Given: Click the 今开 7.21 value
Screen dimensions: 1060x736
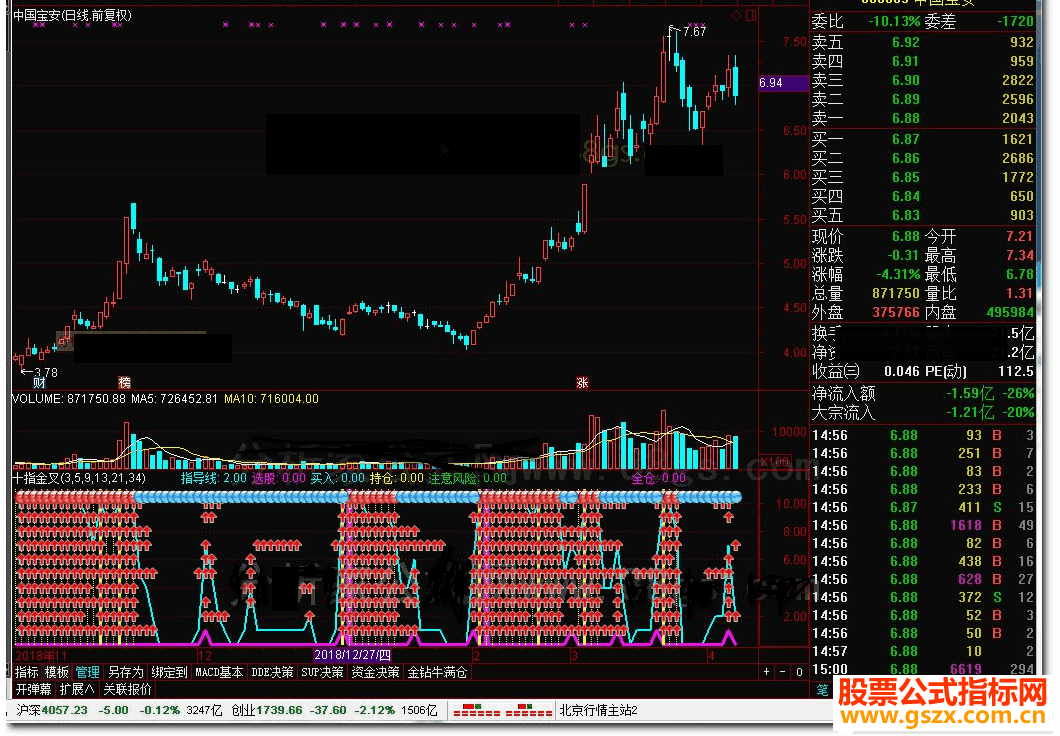Looking at the screenshot, I should pyautogui.click(x=1020, y=237).
